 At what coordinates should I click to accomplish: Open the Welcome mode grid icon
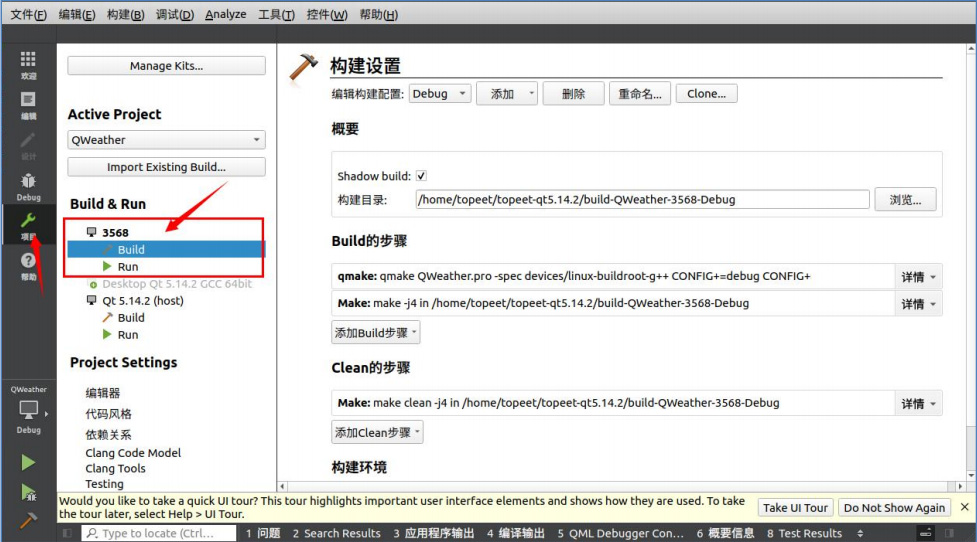[28, 64]
